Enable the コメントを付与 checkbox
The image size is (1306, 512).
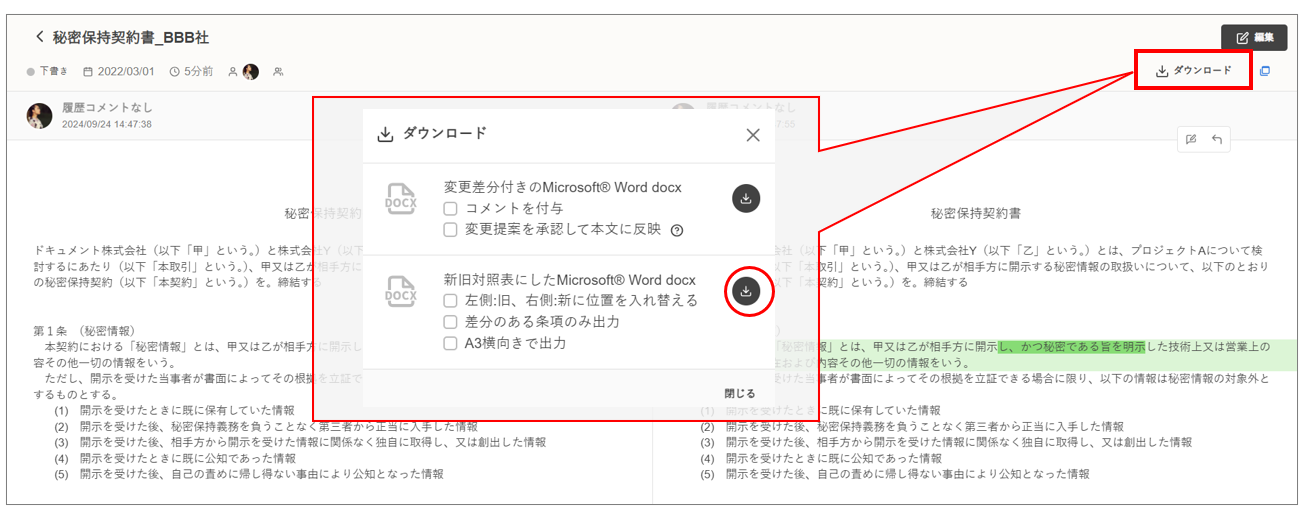[451, 209]
